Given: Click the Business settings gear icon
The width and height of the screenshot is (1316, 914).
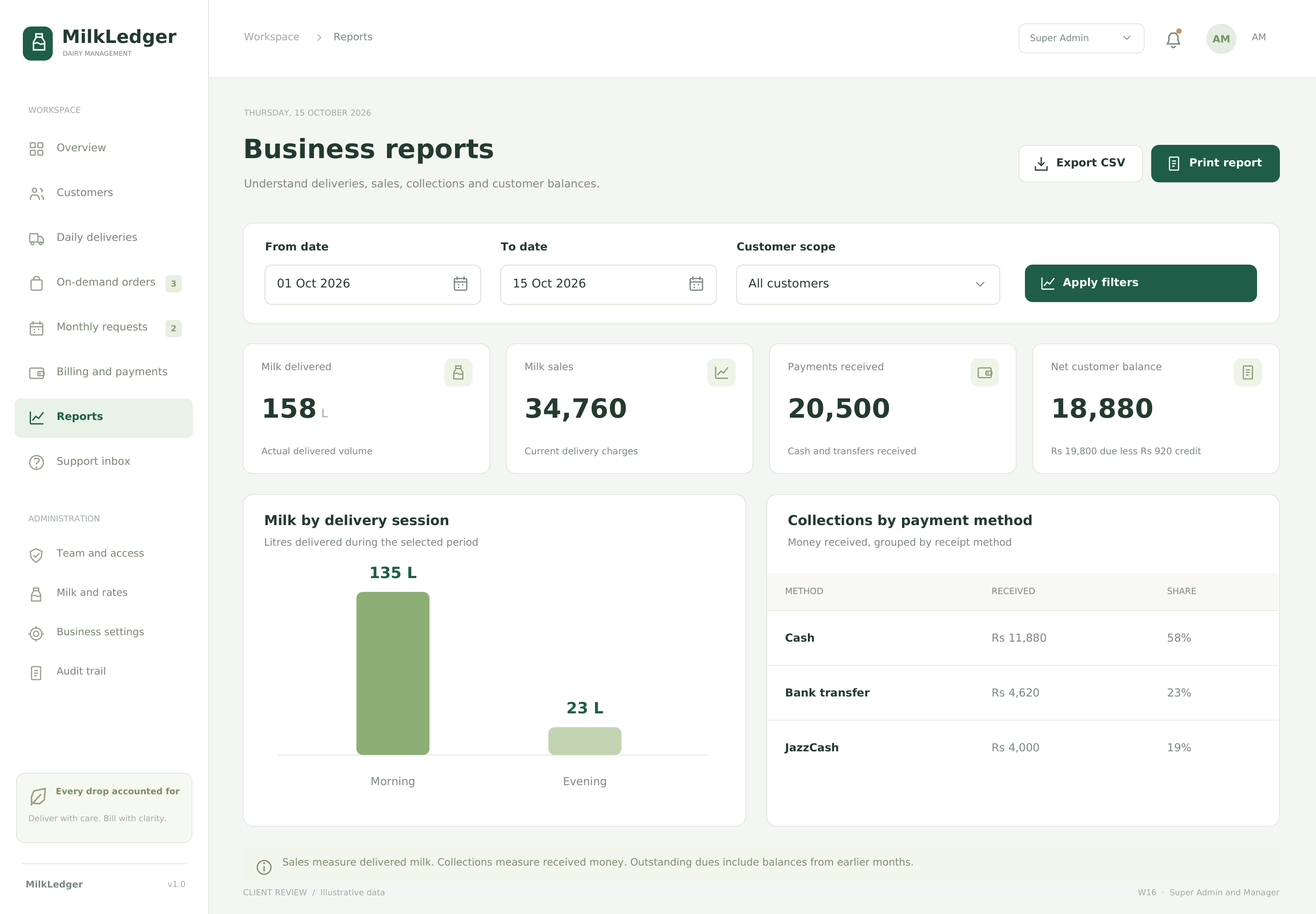Looking at the screenshot, I should click(36, 633).
